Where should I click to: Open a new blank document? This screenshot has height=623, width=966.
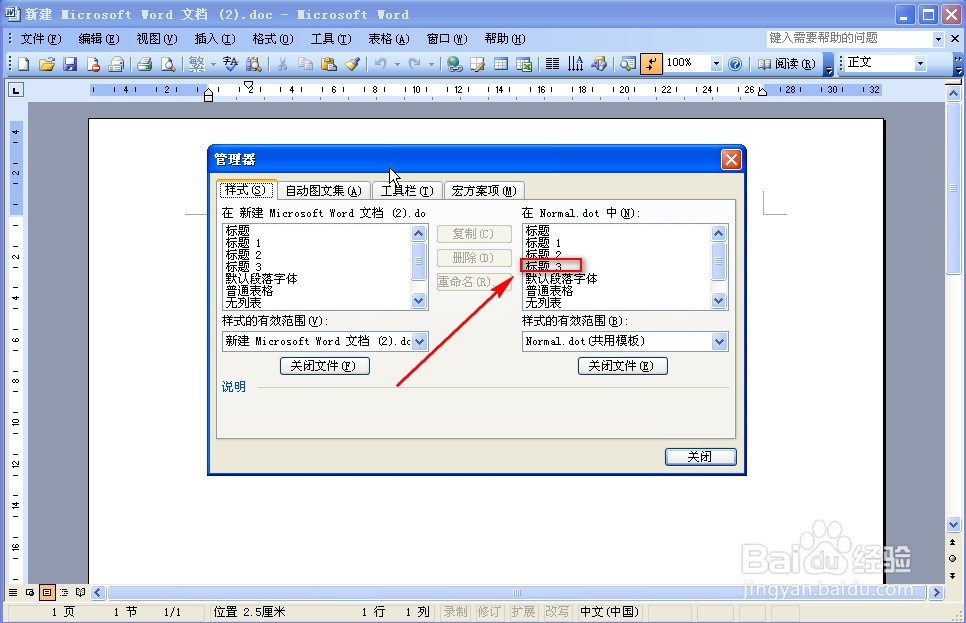(x=22, y=62)
